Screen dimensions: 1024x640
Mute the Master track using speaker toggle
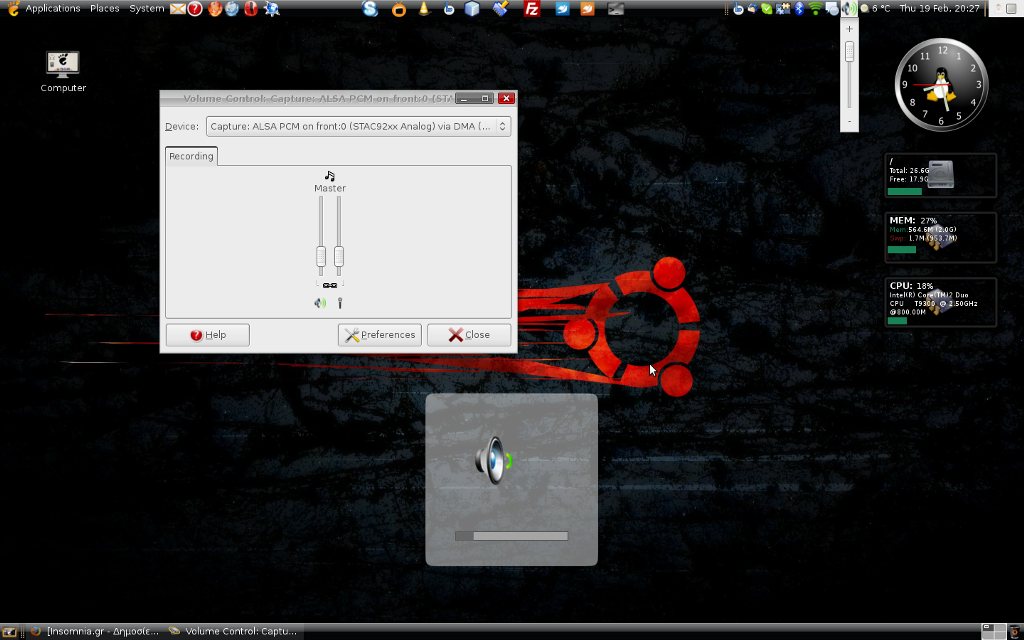click(320, 303)
